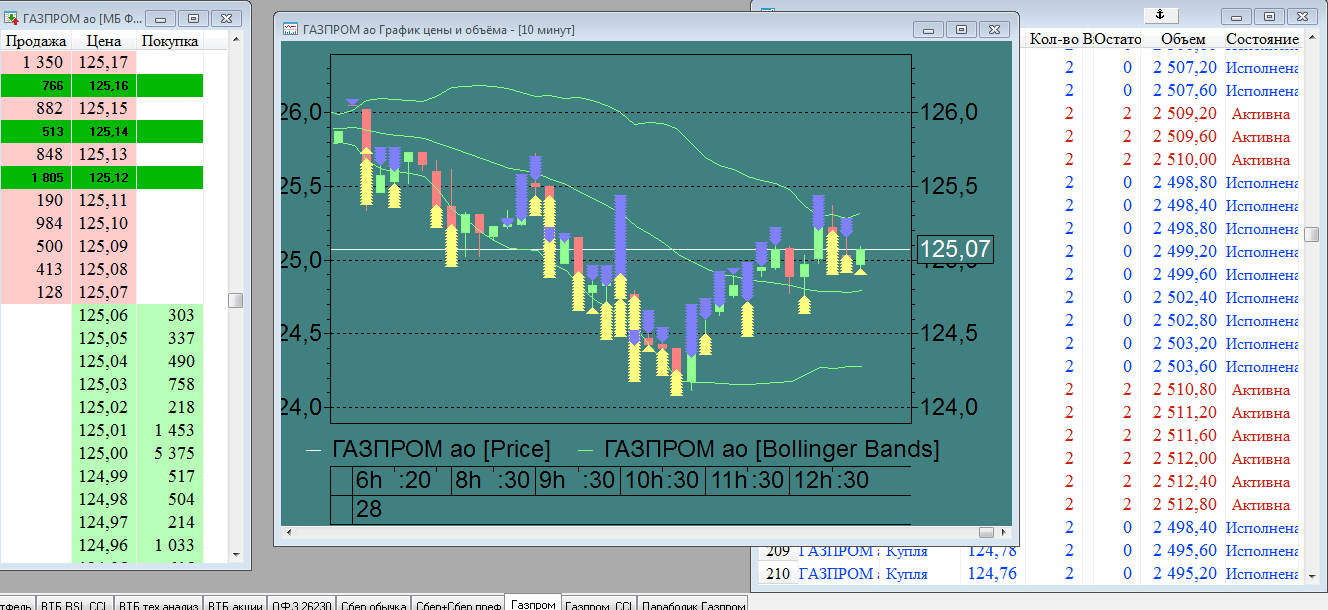
Task: Click the Покупка column header
Action: coord(169,41)
